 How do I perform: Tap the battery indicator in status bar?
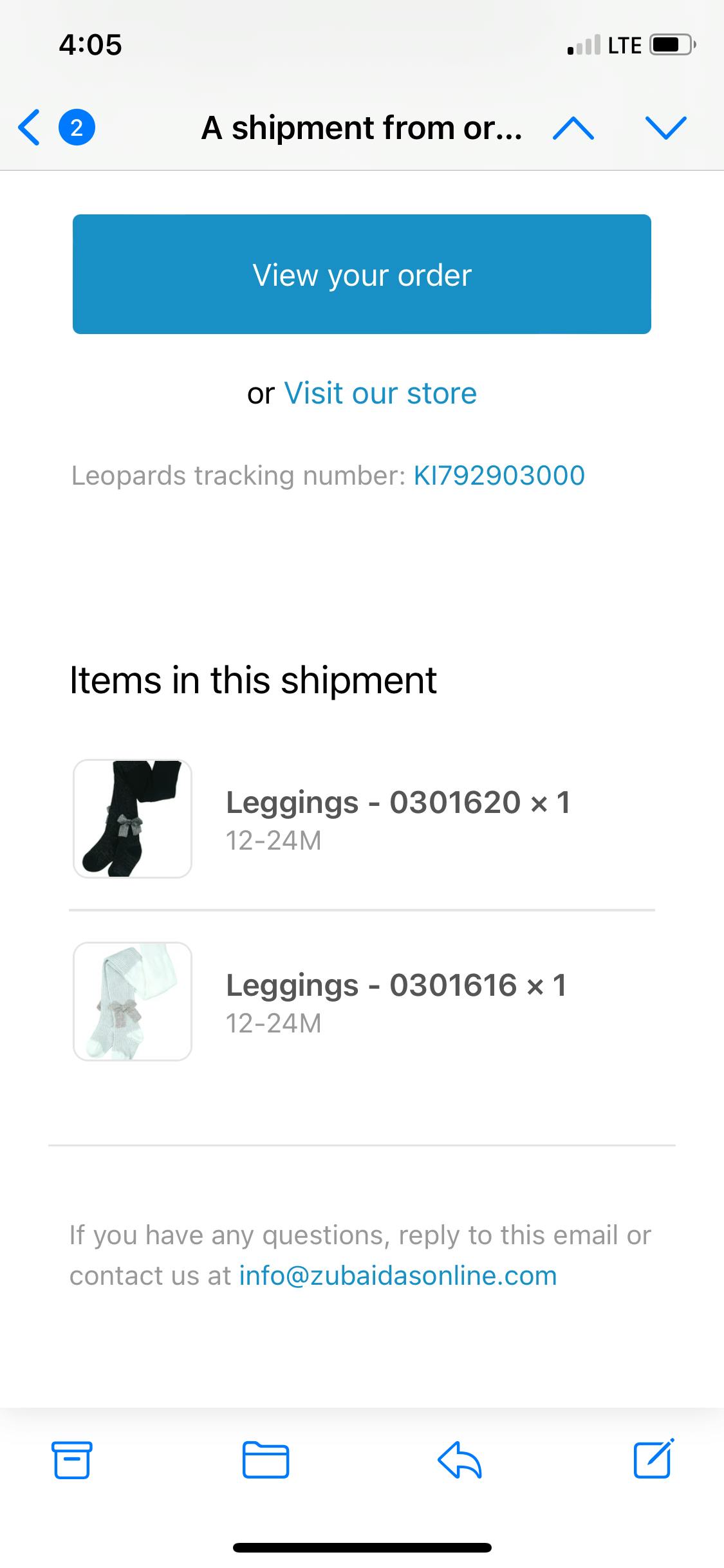[x=671, y=45]
